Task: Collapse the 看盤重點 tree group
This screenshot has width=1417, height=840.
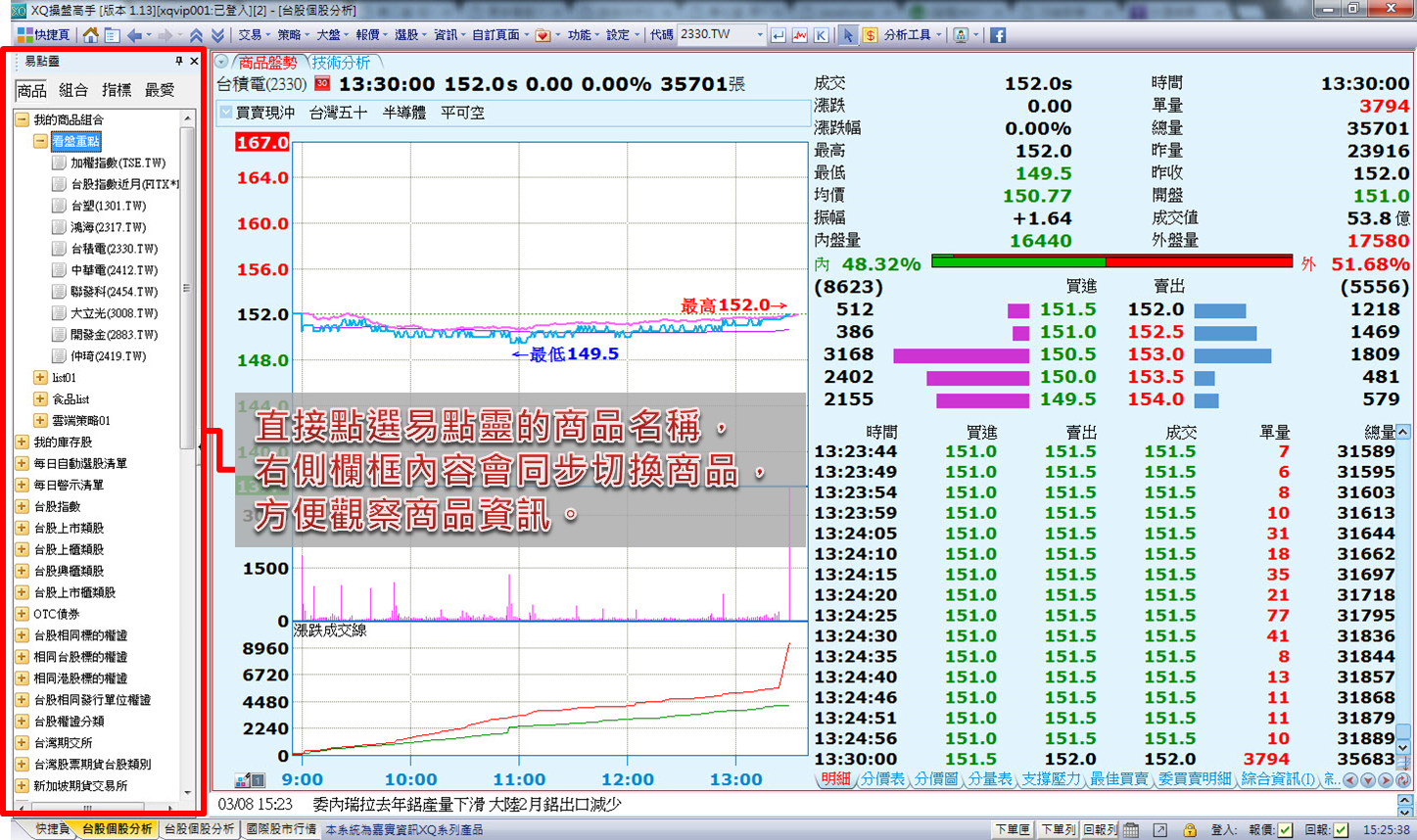Action: pos(40,141)
